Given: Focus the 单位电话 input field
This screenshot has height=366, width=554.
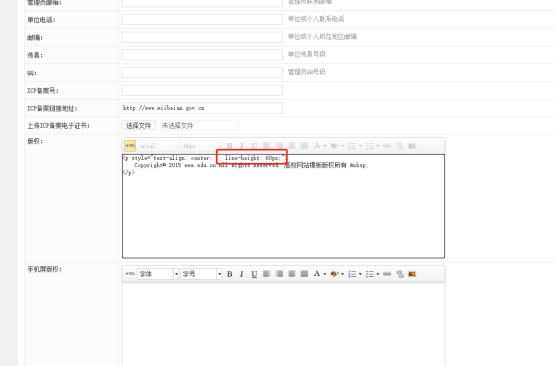Looking at the screenshot, I should [202, 19].
